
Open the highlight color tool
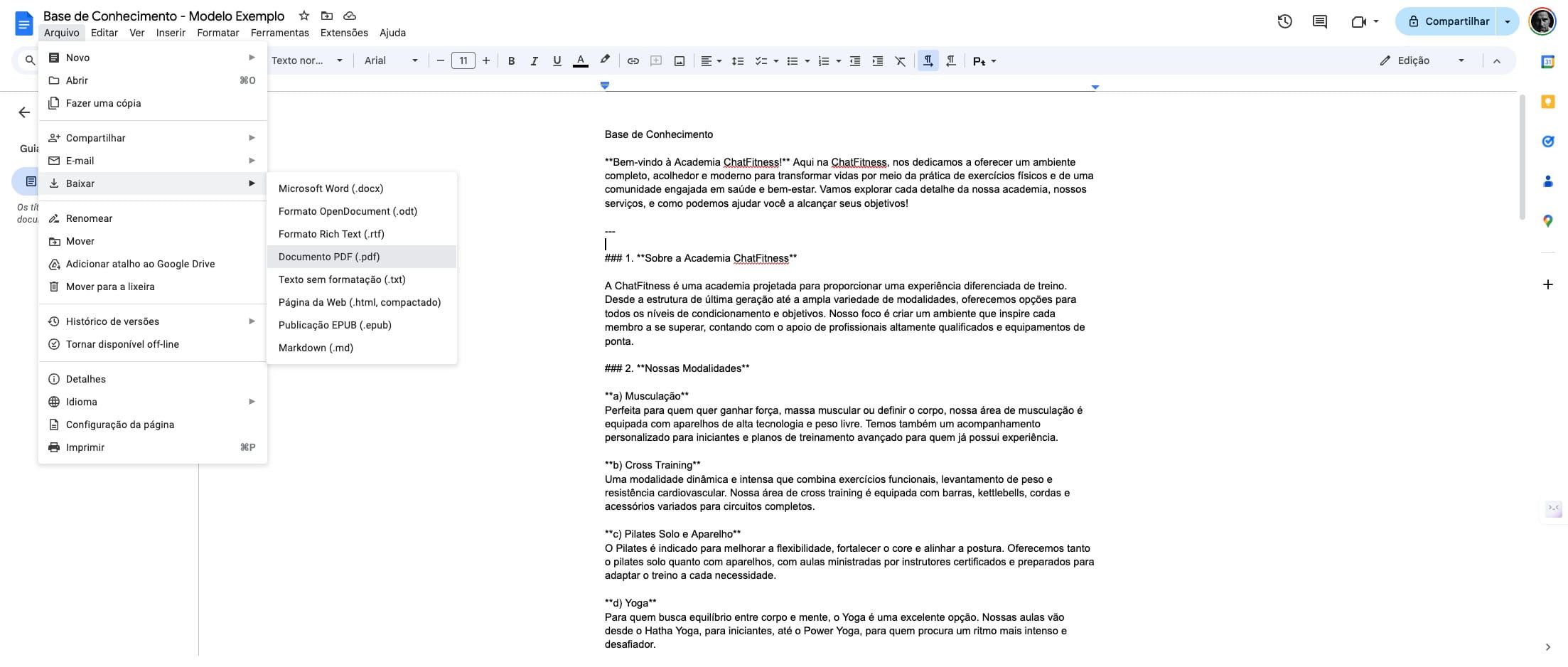(x=605, y=61)
